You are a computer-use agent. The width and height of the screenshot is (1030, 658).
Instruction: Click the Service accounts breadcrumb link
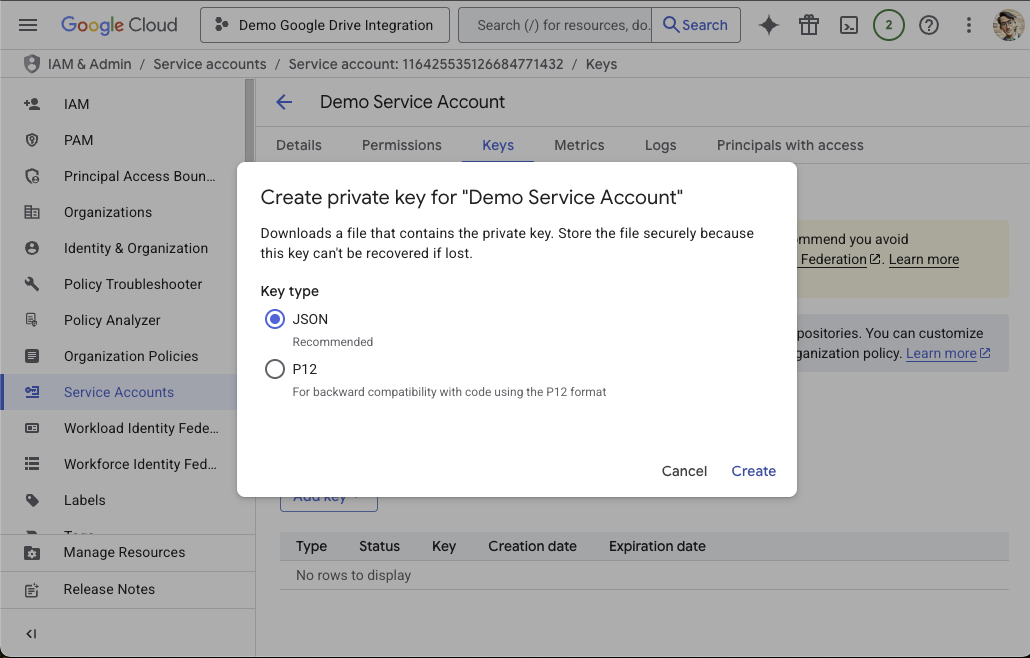[x=210, y=64]
